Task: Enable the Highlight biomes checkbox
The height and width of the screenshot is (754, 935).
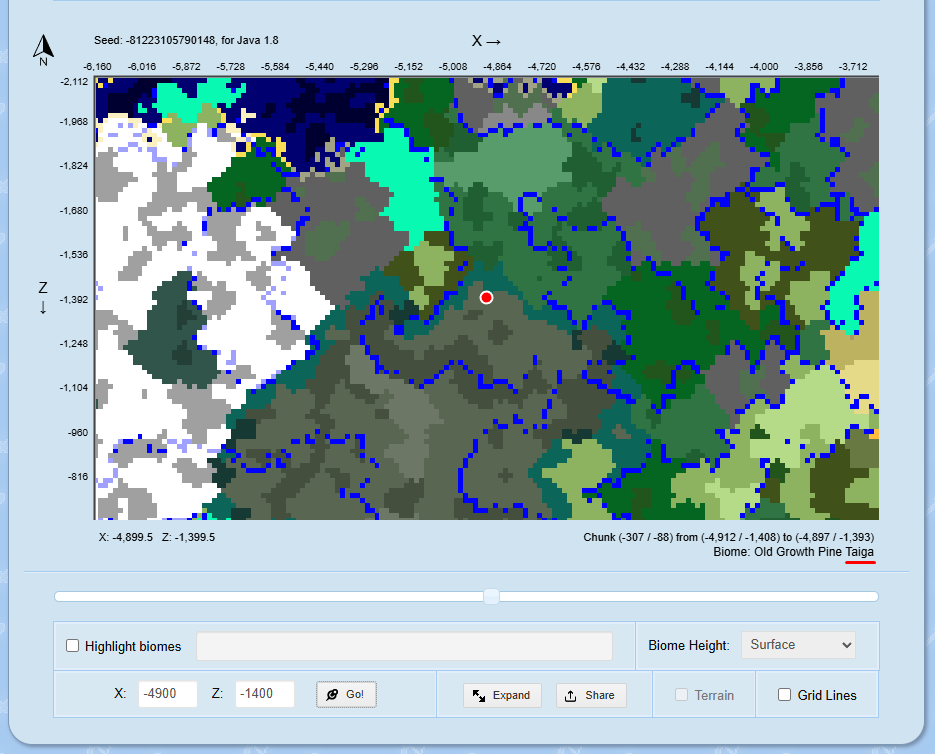Action: [x=72, y=646]
